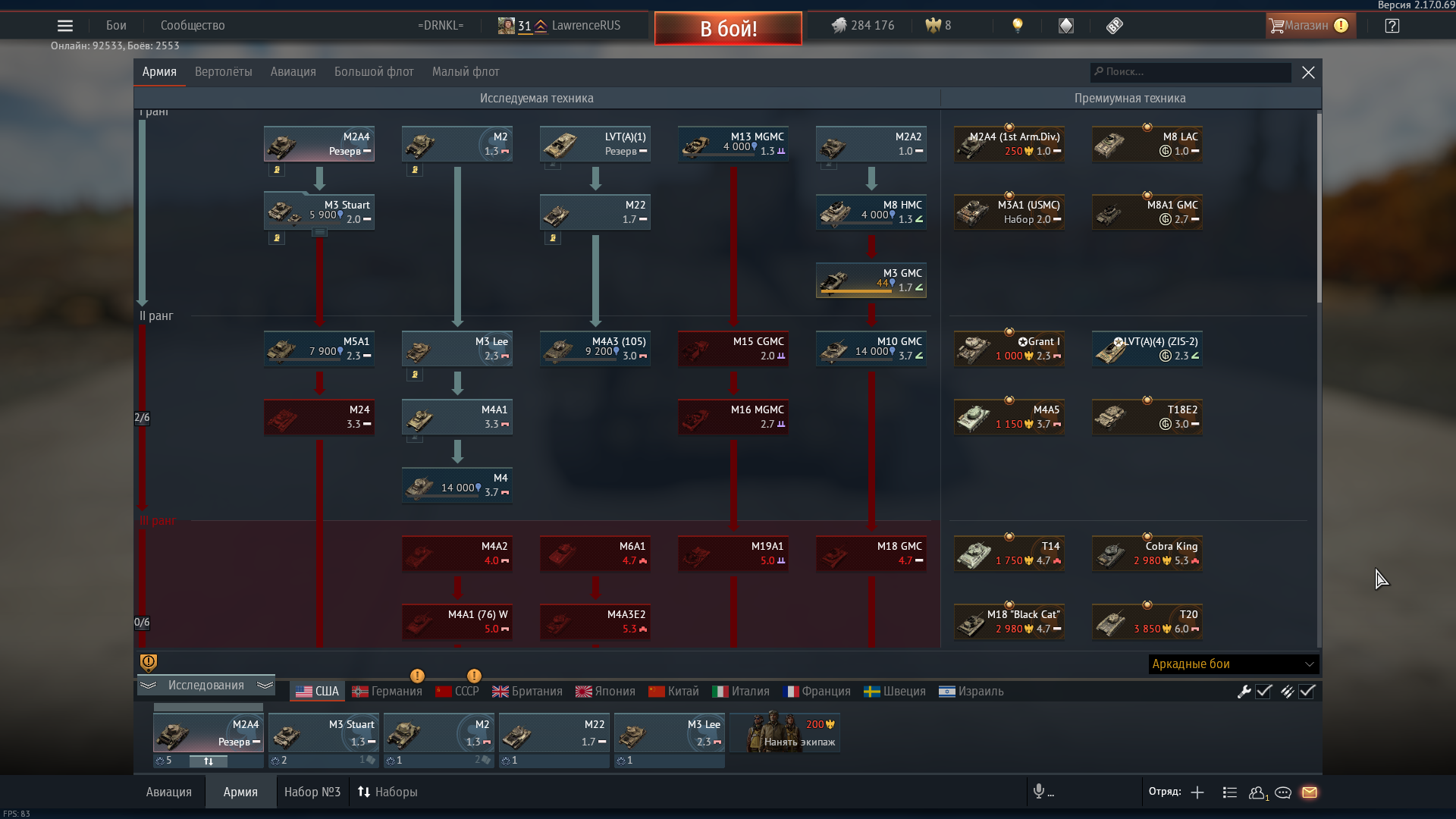Click the swap crew arrows under M2A4
Image resolution: width=1456 pixels, height=819 pixels.
click(209, 761)
